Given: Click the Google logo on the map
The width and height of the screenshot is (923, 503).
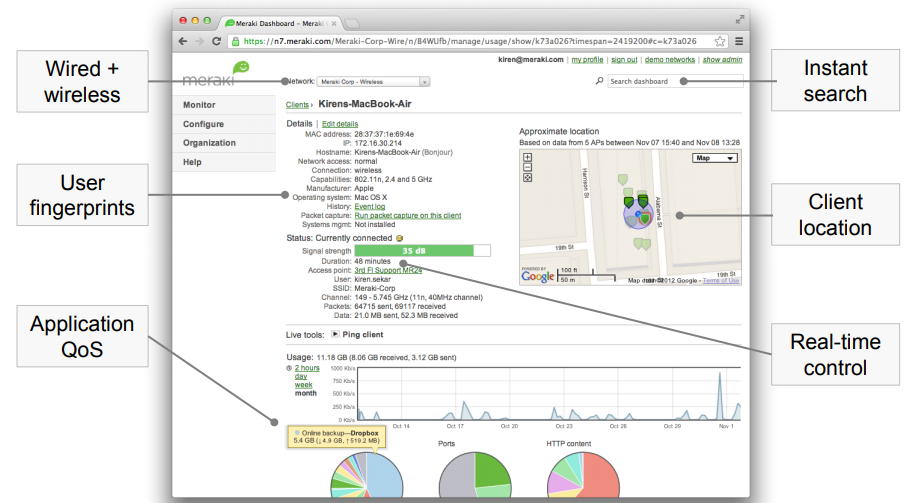Looking at the screenshot, I should tap(537, 276).
